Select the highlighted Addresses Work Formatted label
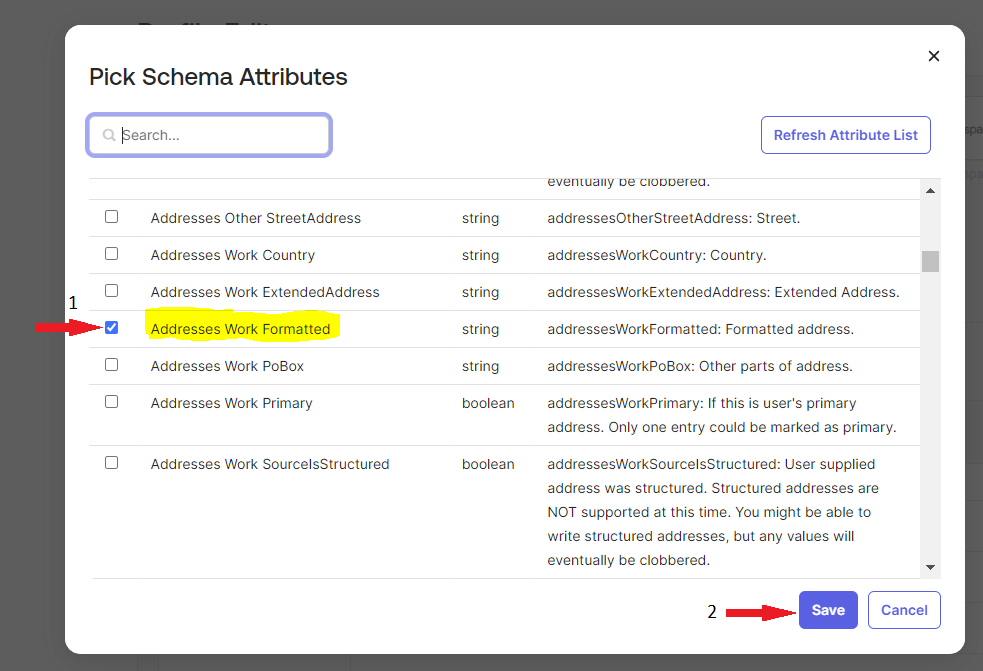983x671 pixels. [x=240, y=328]
